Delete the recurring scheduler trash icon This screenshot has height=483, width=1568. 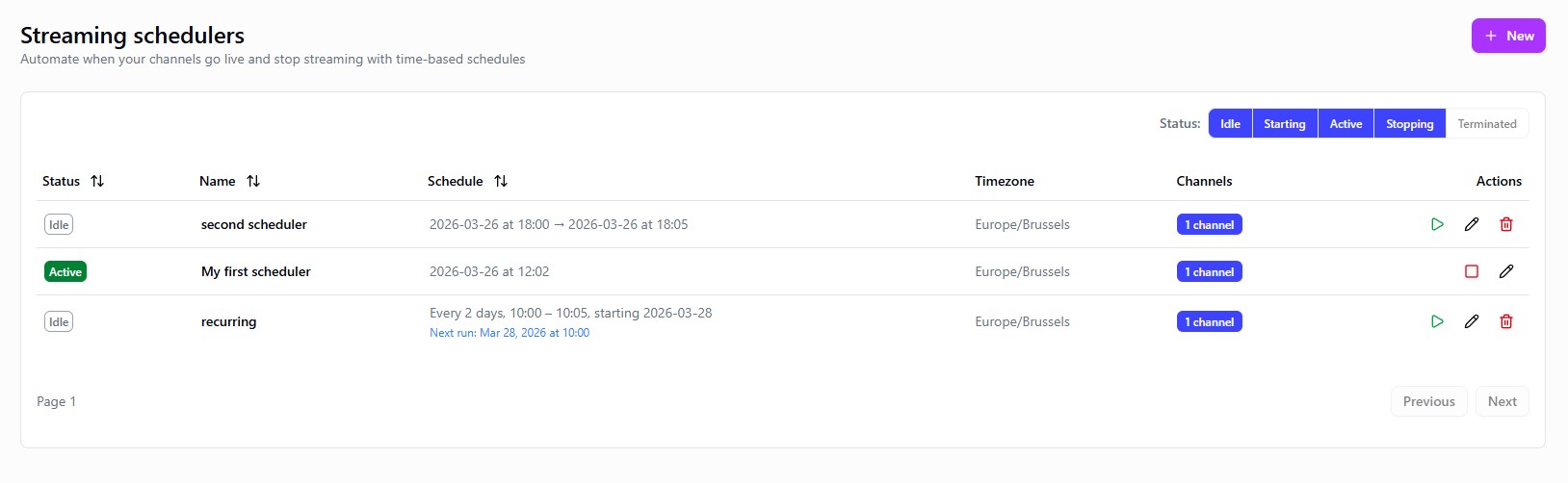point(1506,321)
